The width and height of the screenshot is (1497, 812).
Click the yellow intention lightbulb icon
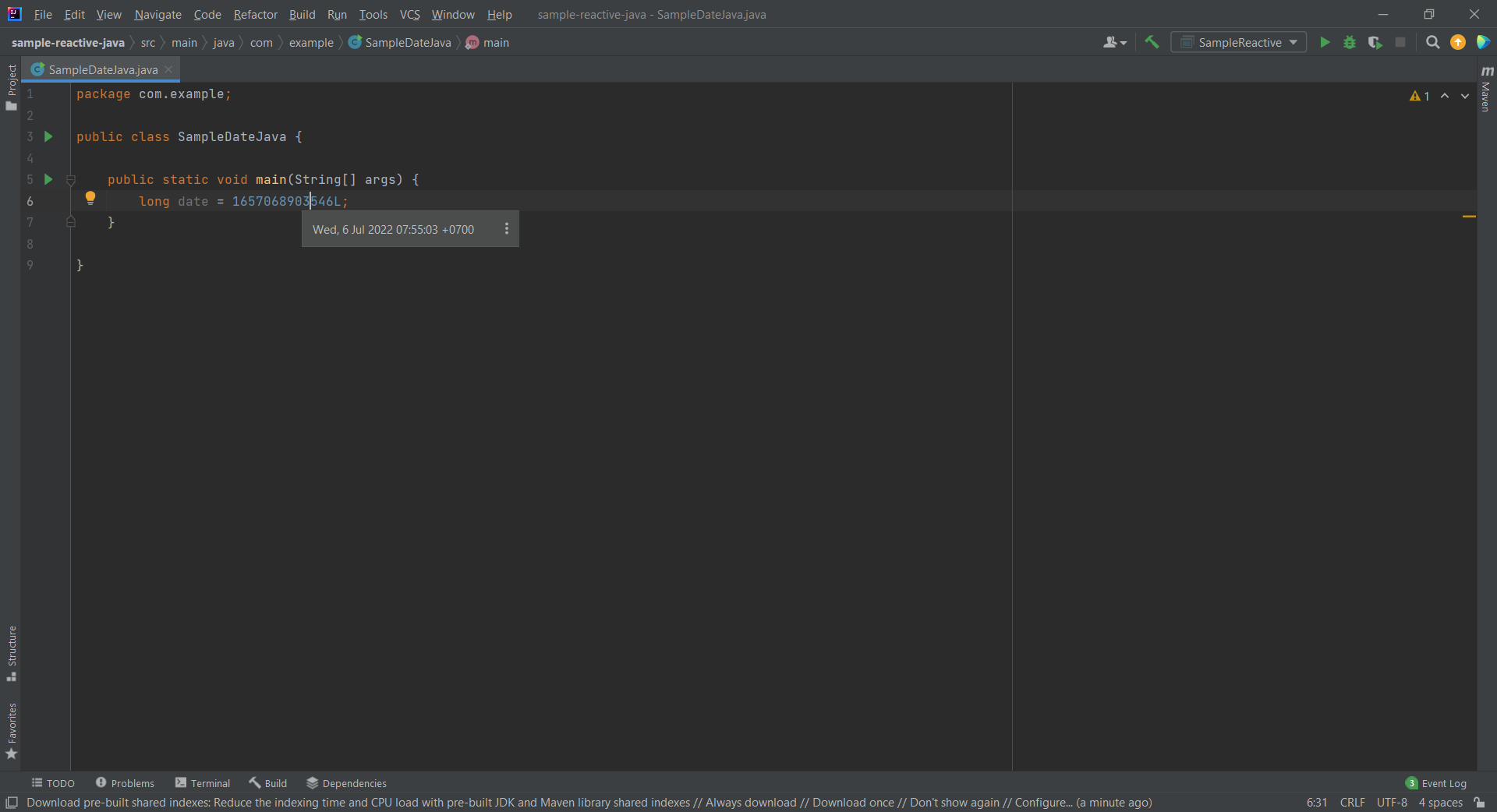90,198
